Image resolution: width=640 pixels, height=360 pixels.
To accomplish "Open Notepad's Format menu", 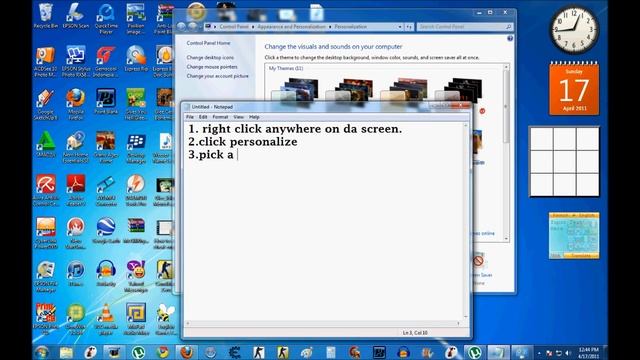I will (220, 117).
